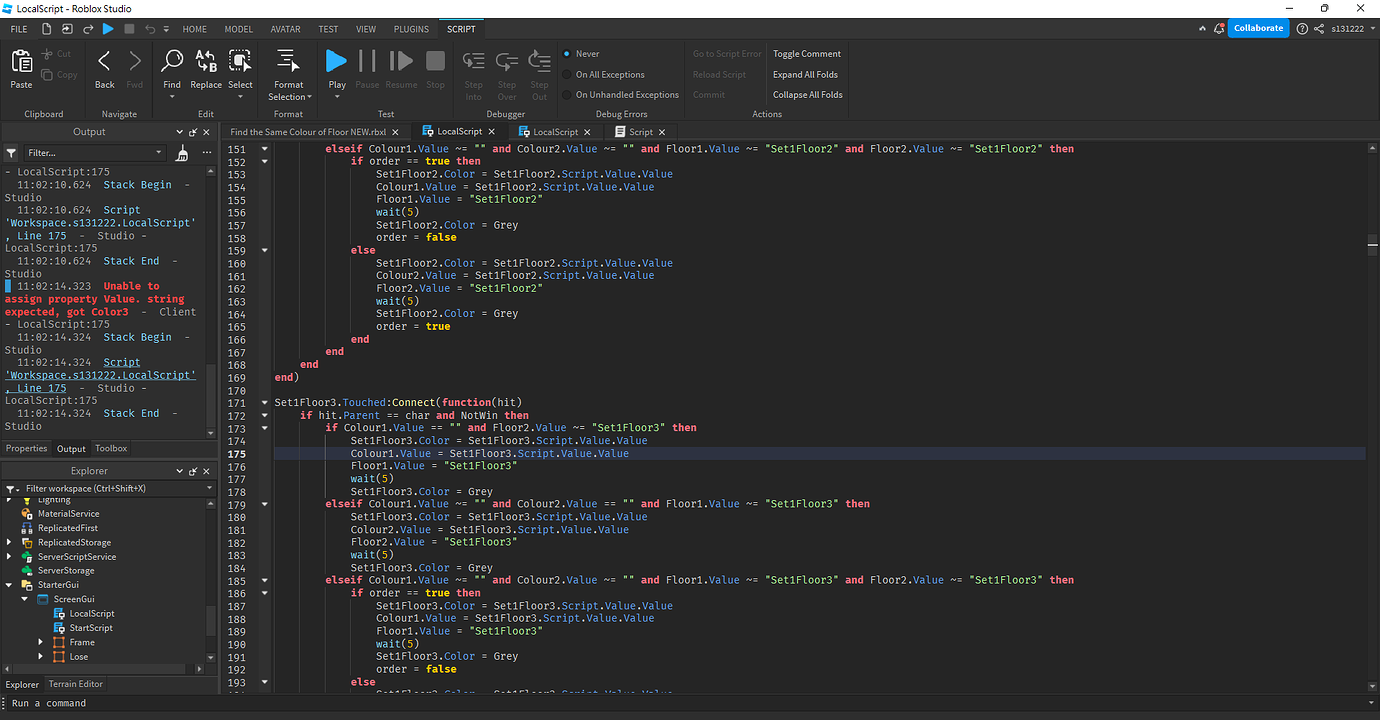Select the Never debugger exception option
1380x720 pixels.
[x=570, y=53]
